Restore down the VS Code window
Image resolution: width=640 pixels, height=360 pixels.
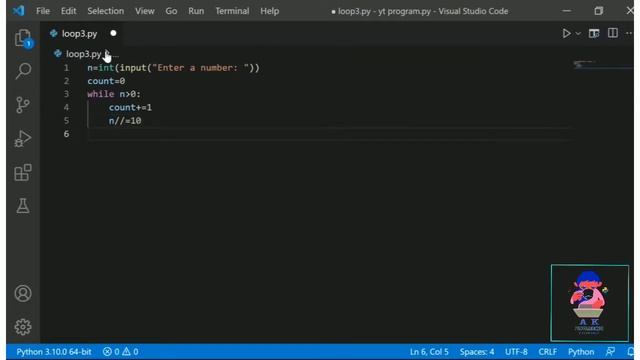pyautogui.click(x=598, y=11)
